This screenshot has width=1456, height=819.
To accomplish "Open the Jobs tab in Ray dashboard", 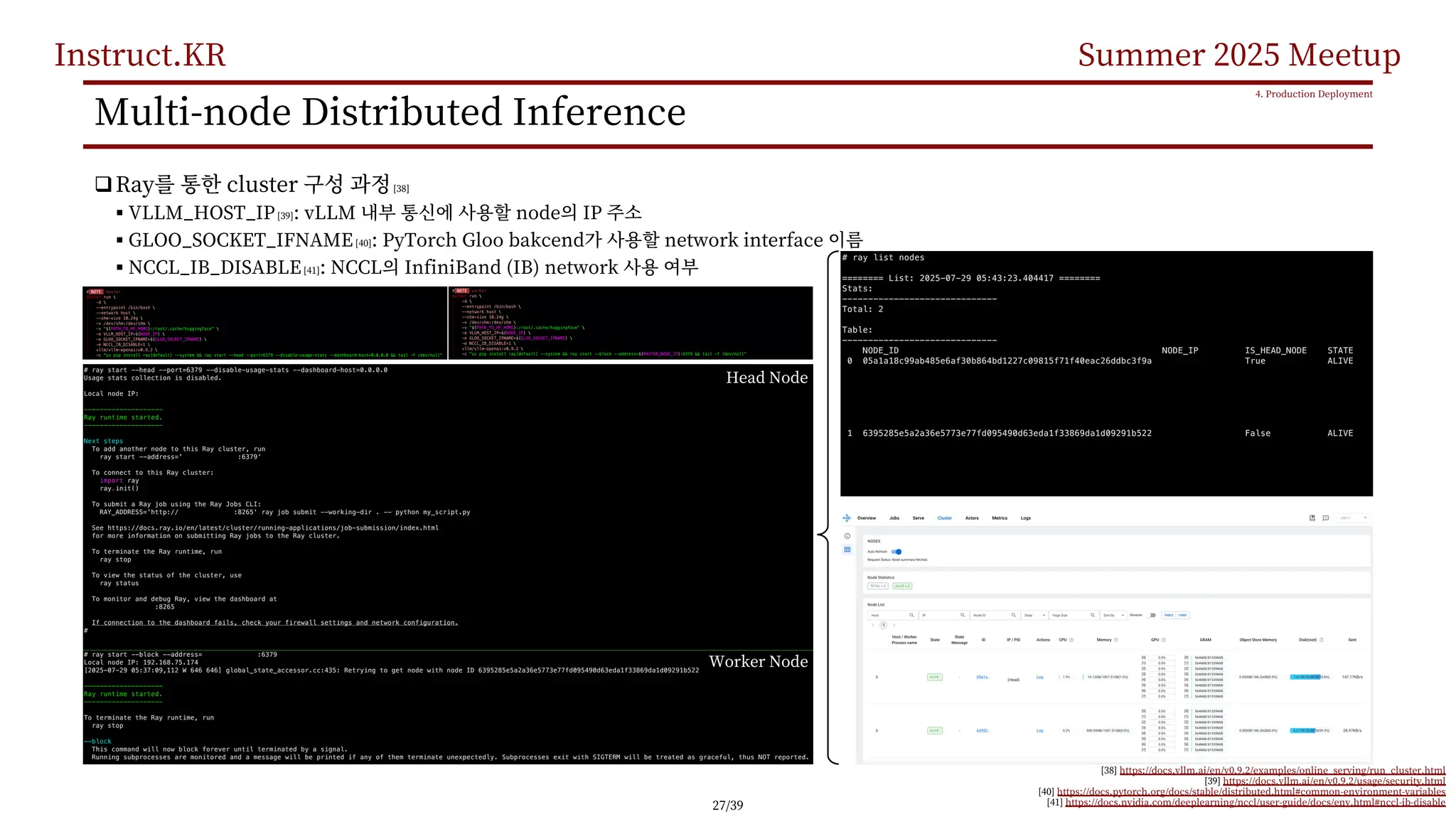I will [894, 518].
